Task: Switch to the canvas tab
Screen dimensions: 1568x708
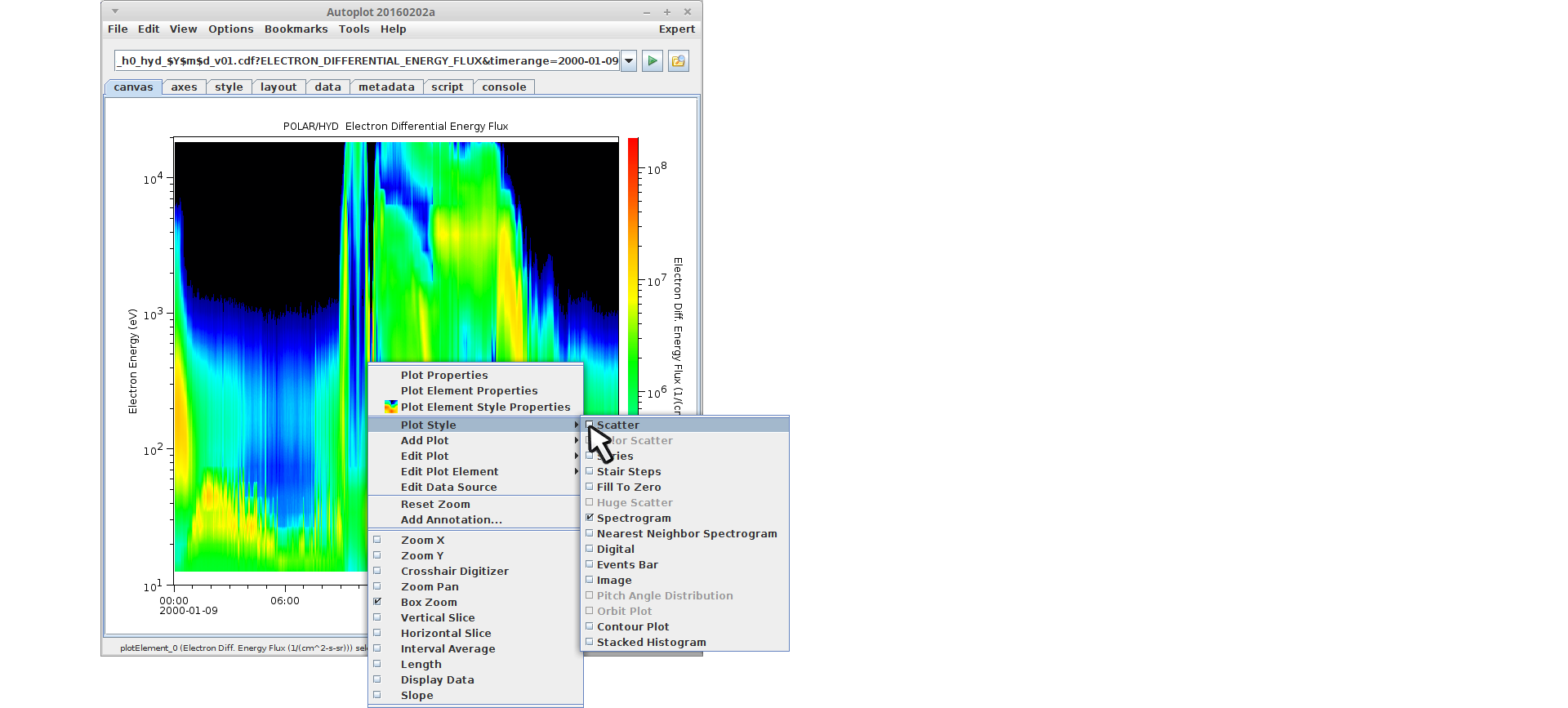Action: click(133, 87)
